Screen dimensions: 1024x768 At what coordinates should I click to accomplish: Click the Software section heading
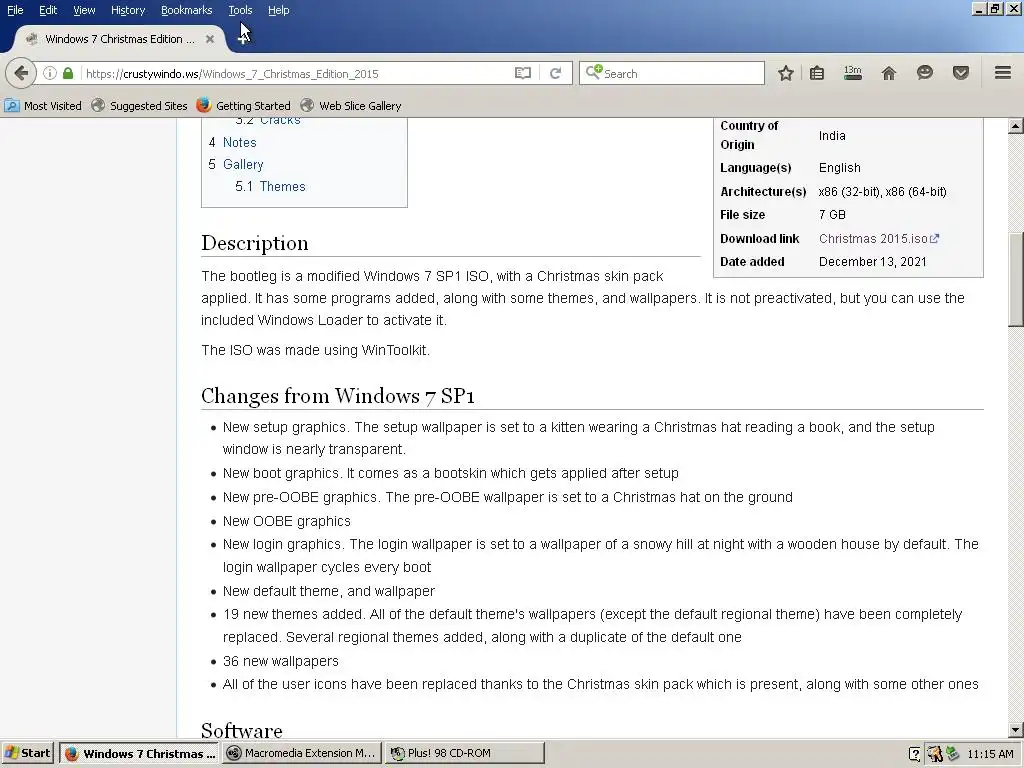[x=242, y=730]
